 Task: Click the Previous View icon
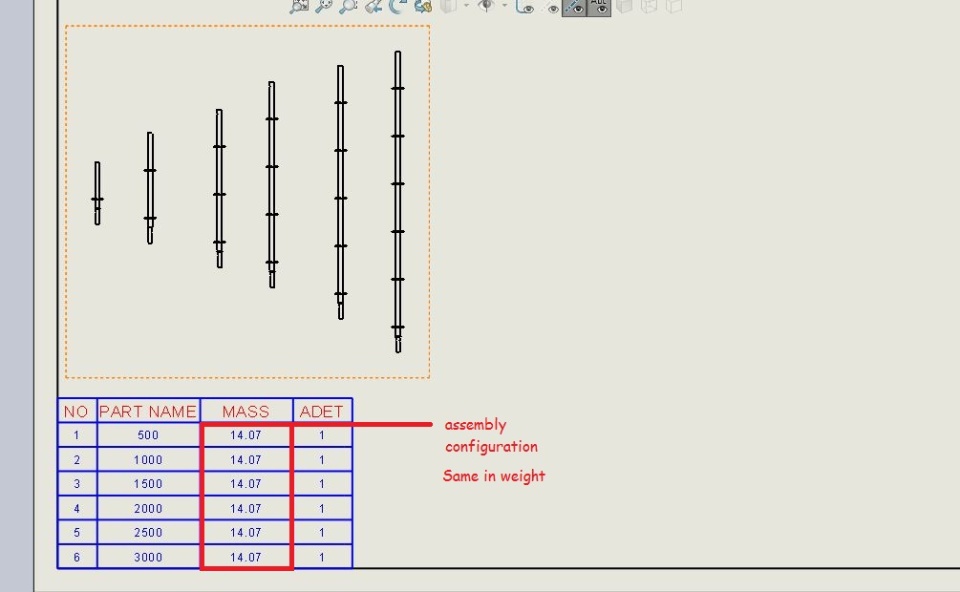point(373,6)
